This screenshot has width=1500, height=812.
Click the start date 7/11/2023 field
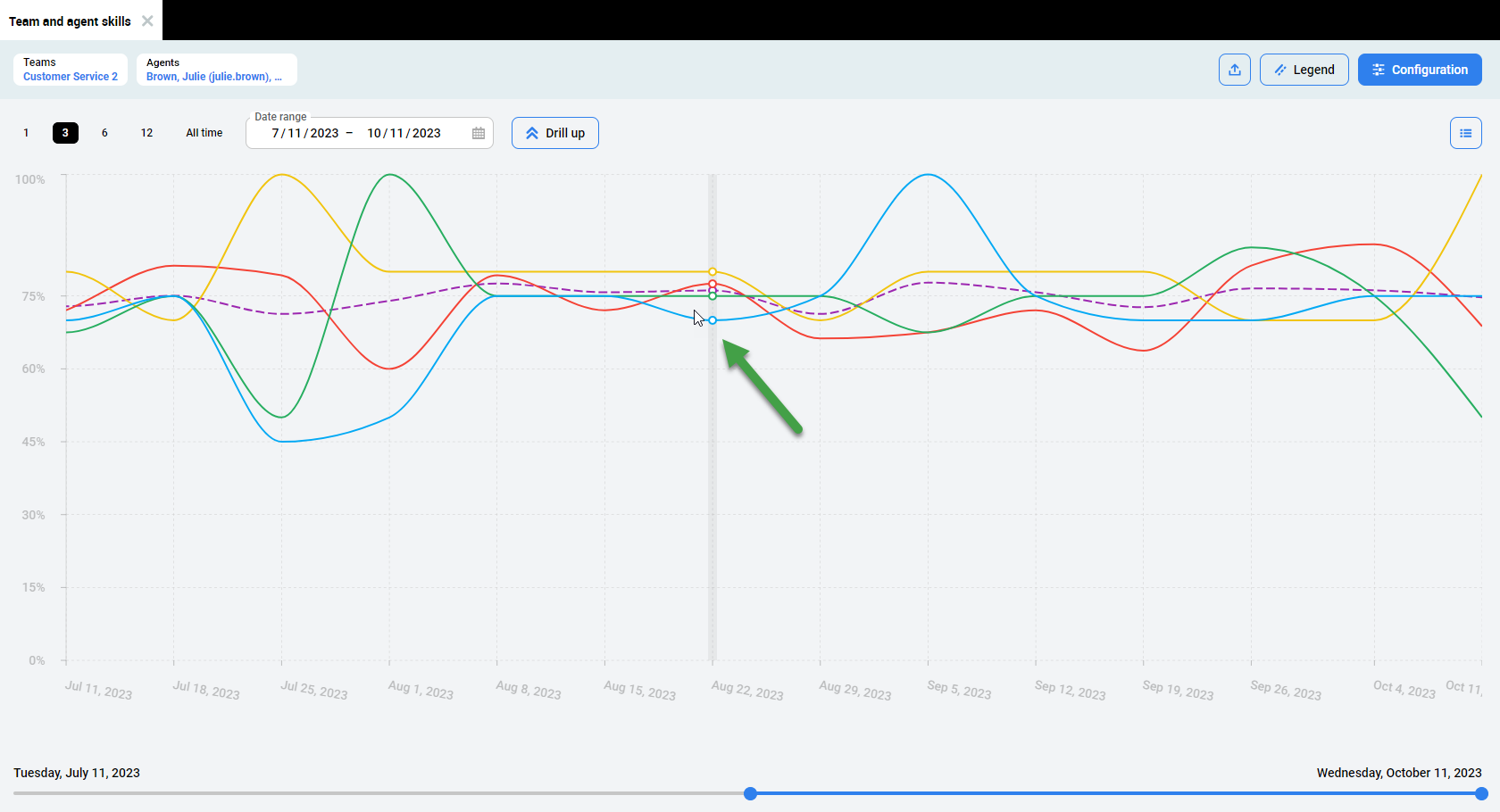304,133
